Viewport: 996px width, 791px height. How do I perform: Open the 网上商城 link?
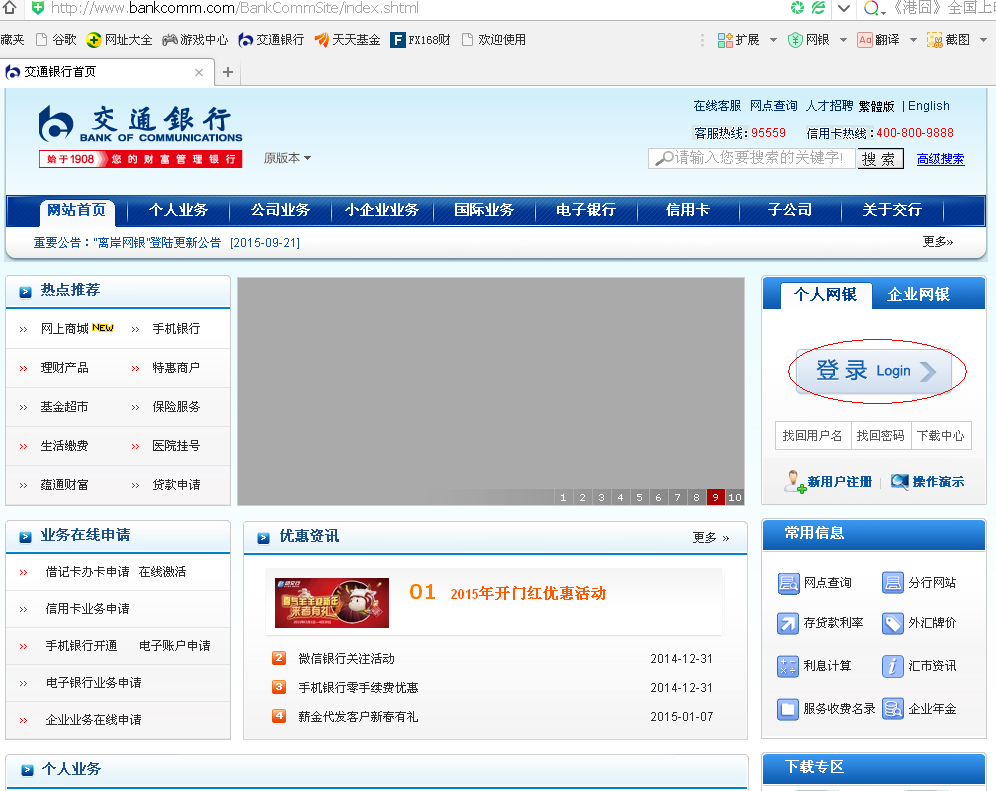click(x=64, y=328)
